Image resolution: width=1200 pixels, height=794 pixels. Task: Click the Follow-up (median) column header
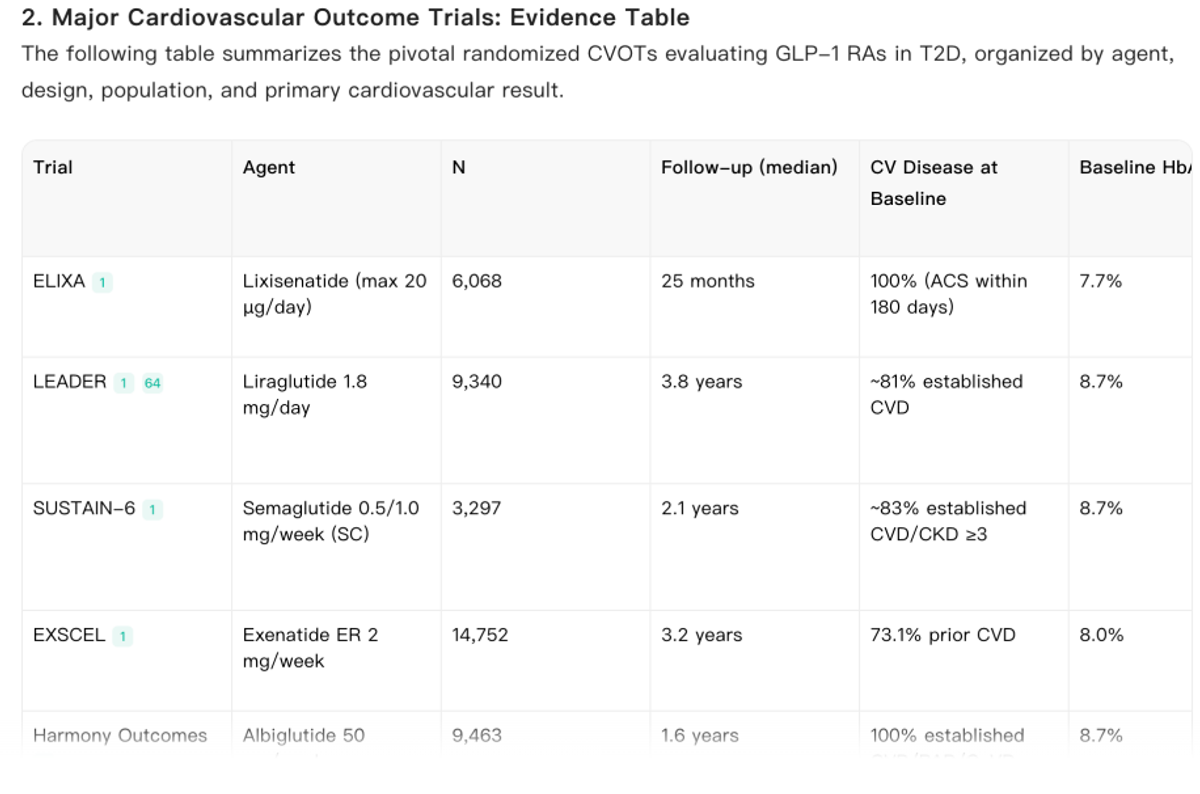click(x=749, y=168)
